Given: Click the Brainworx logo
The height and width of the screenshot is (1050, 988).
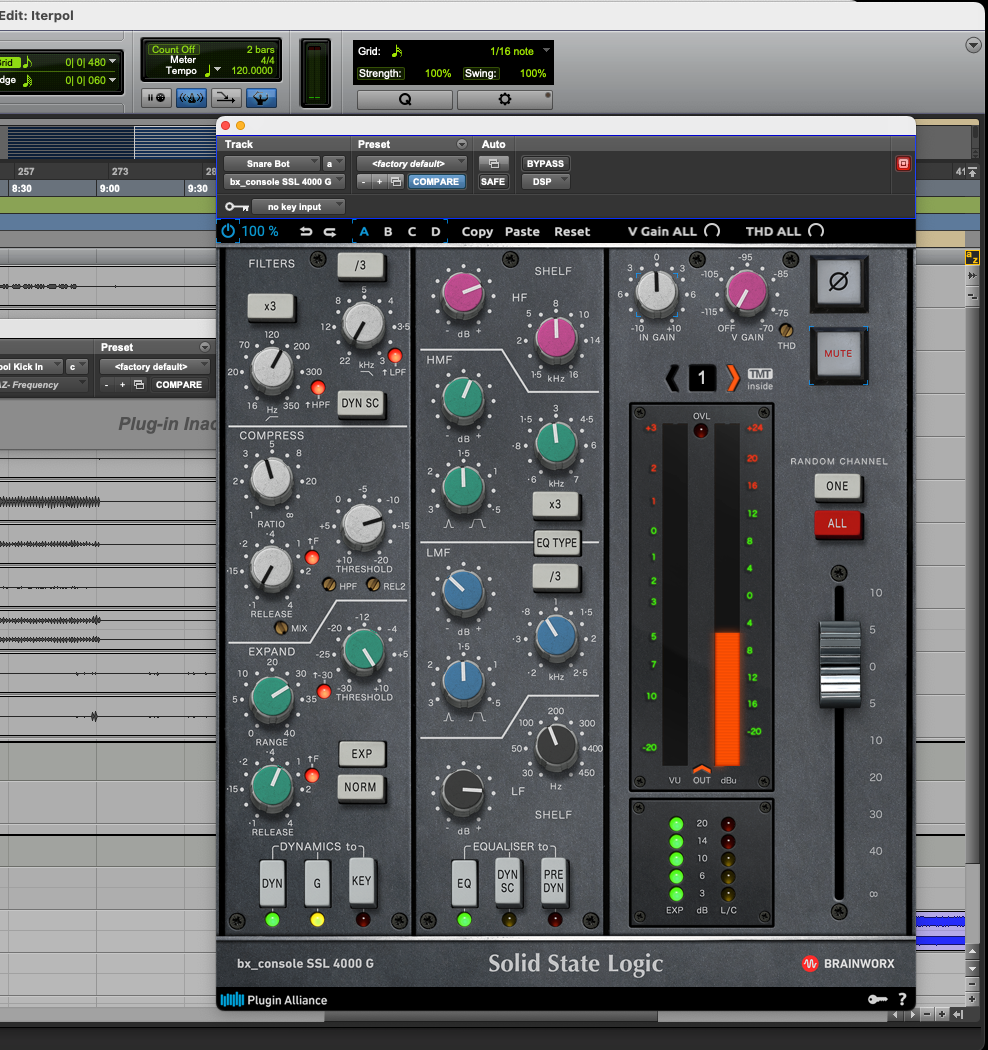Looking at the screenshot, I should [847, 964].
